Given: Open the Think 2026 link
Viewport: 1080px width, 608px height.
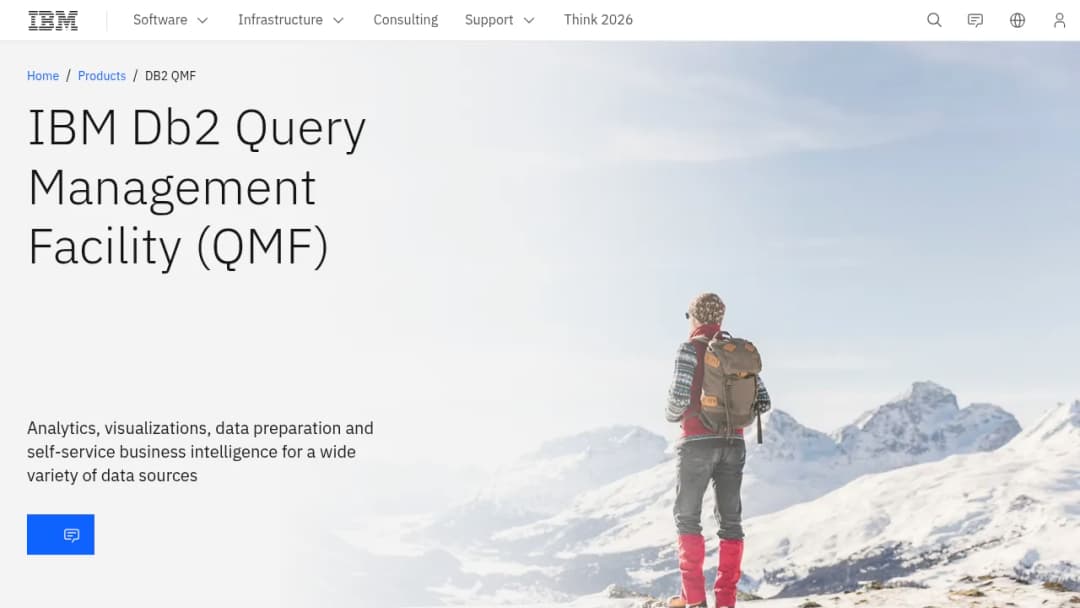Looking at the screenshot, I should [x=598, y=20].
